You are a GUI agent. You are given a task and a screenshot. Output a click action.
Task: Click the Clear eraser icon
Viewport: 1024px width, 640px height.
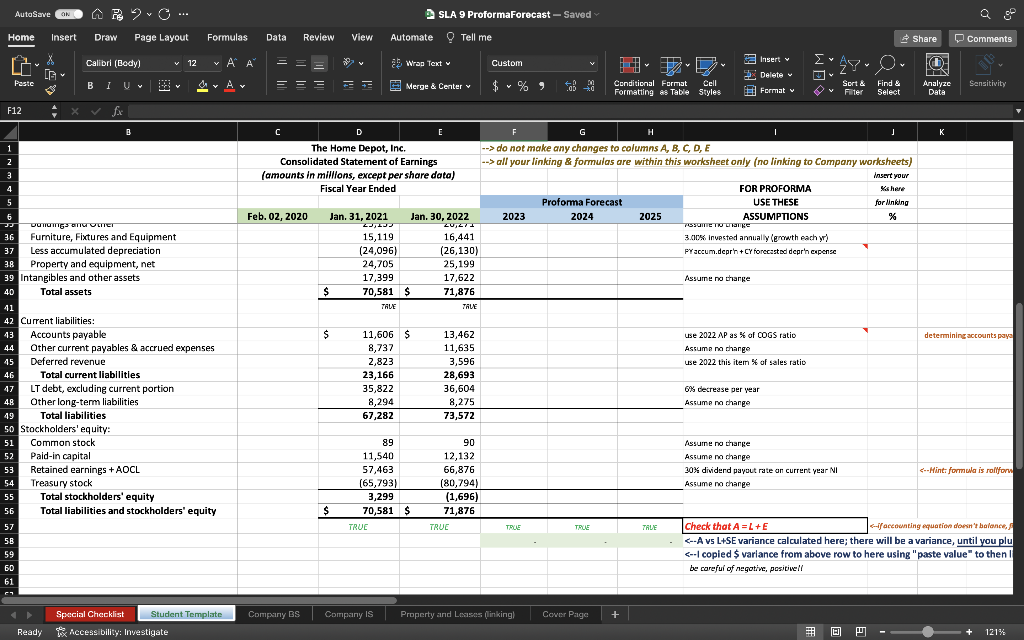pyautogui.click(x=819, y=90)
